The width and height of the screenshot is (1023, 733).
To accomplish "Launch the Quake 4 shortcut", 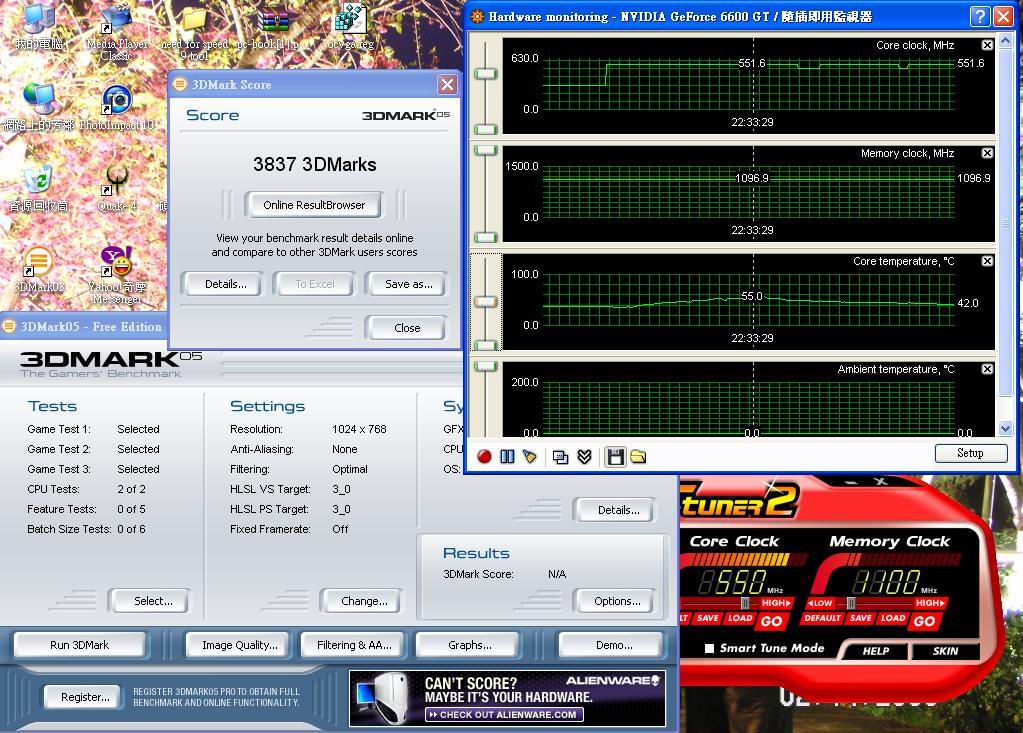I will pyautogui.click(x=117, y=188).
